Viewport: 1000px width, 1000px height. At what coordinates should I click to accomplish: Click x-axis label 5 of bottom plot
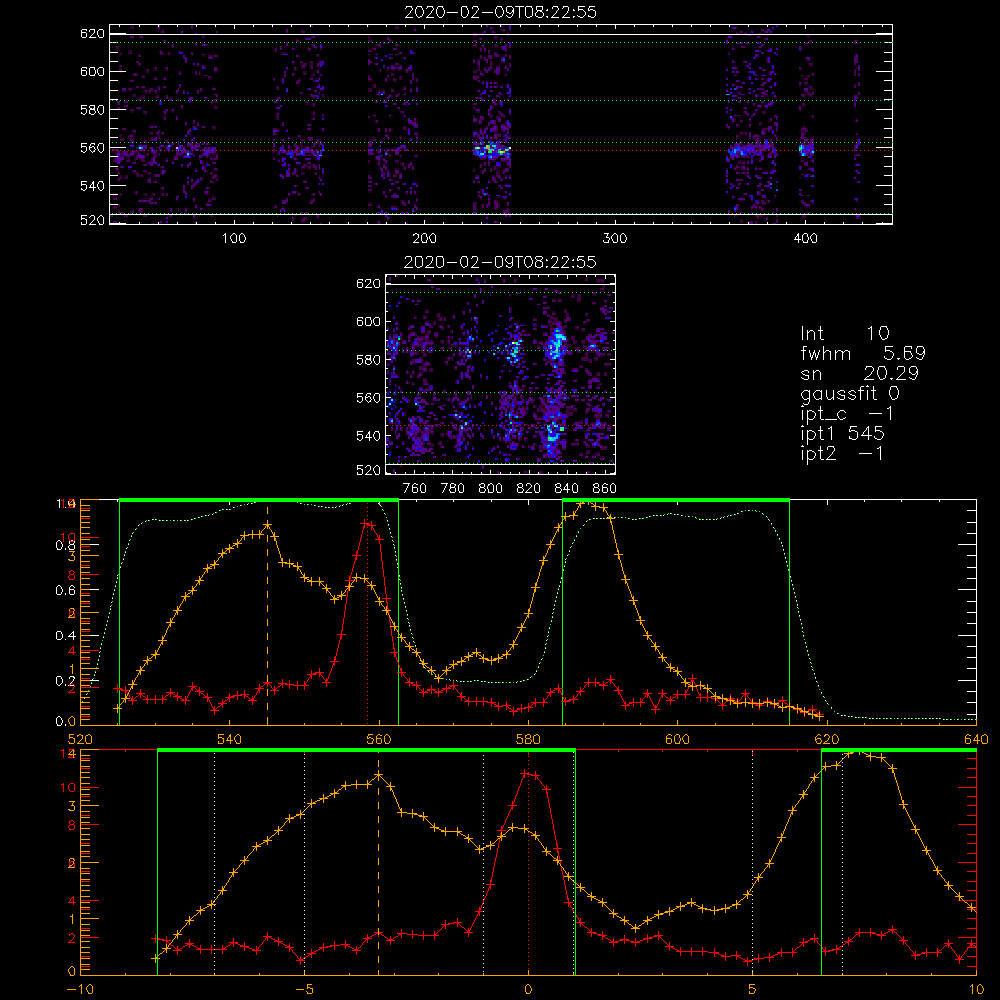pyautogui.click(x=753, y=989)
